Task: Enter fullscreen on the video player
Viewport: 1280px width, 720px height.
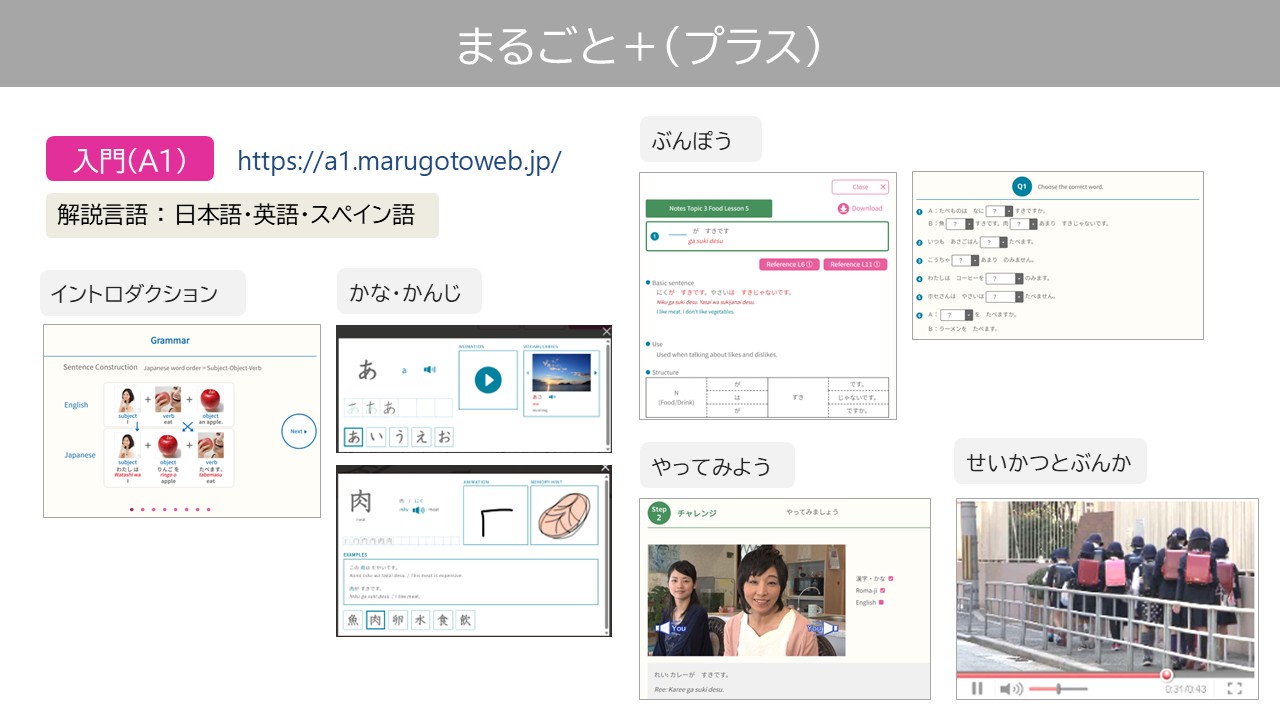Action: pos(1234,688)
